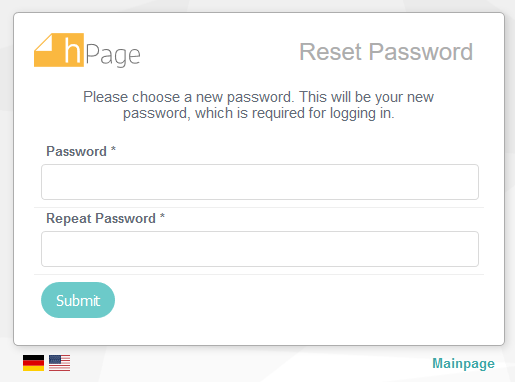Click the required asterisk next to Password
The image size is (515, 382).
click(x=113, y=149)
